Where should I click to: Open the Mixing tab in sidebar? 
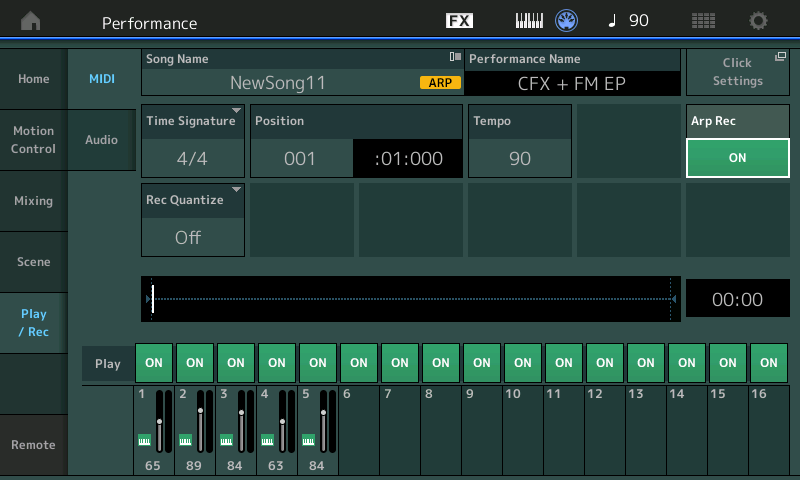34,201
